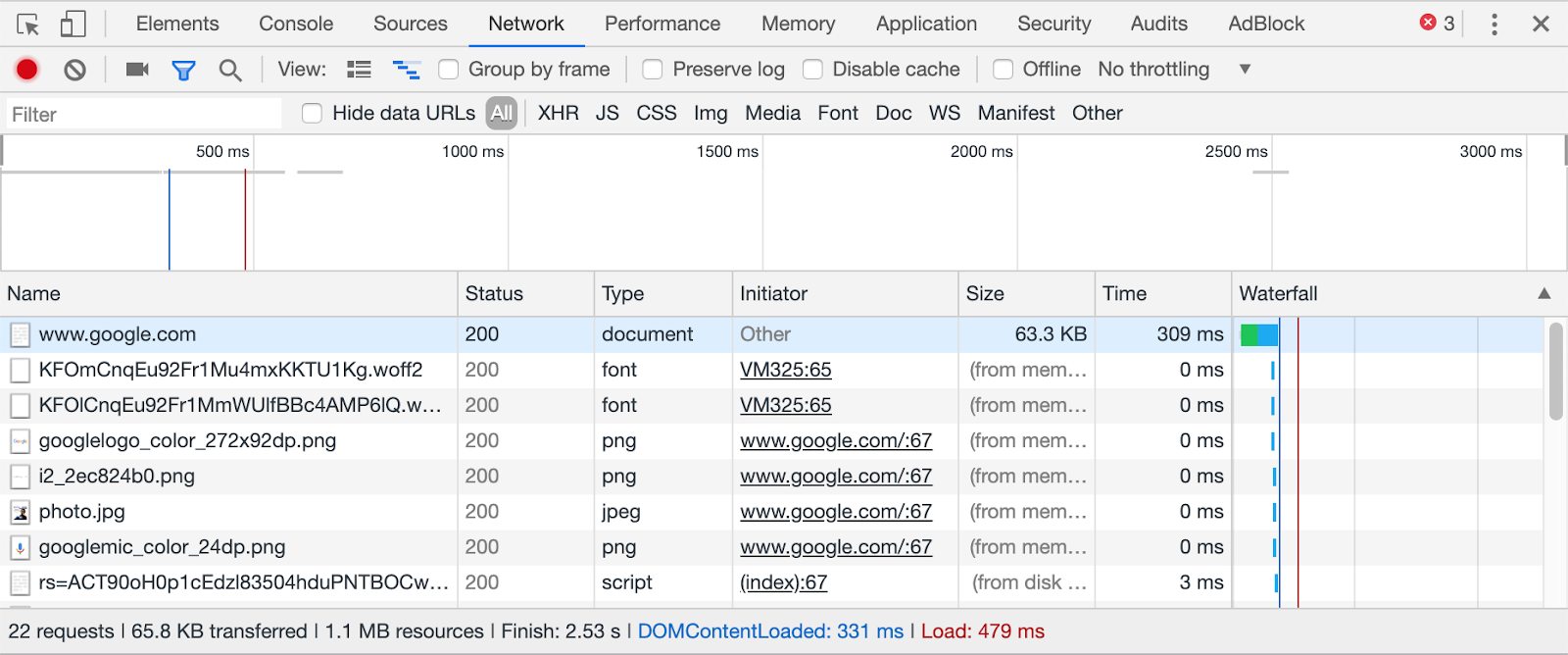
Task: Click the Waterfall sort arrow
Action: click(1544, 293)
